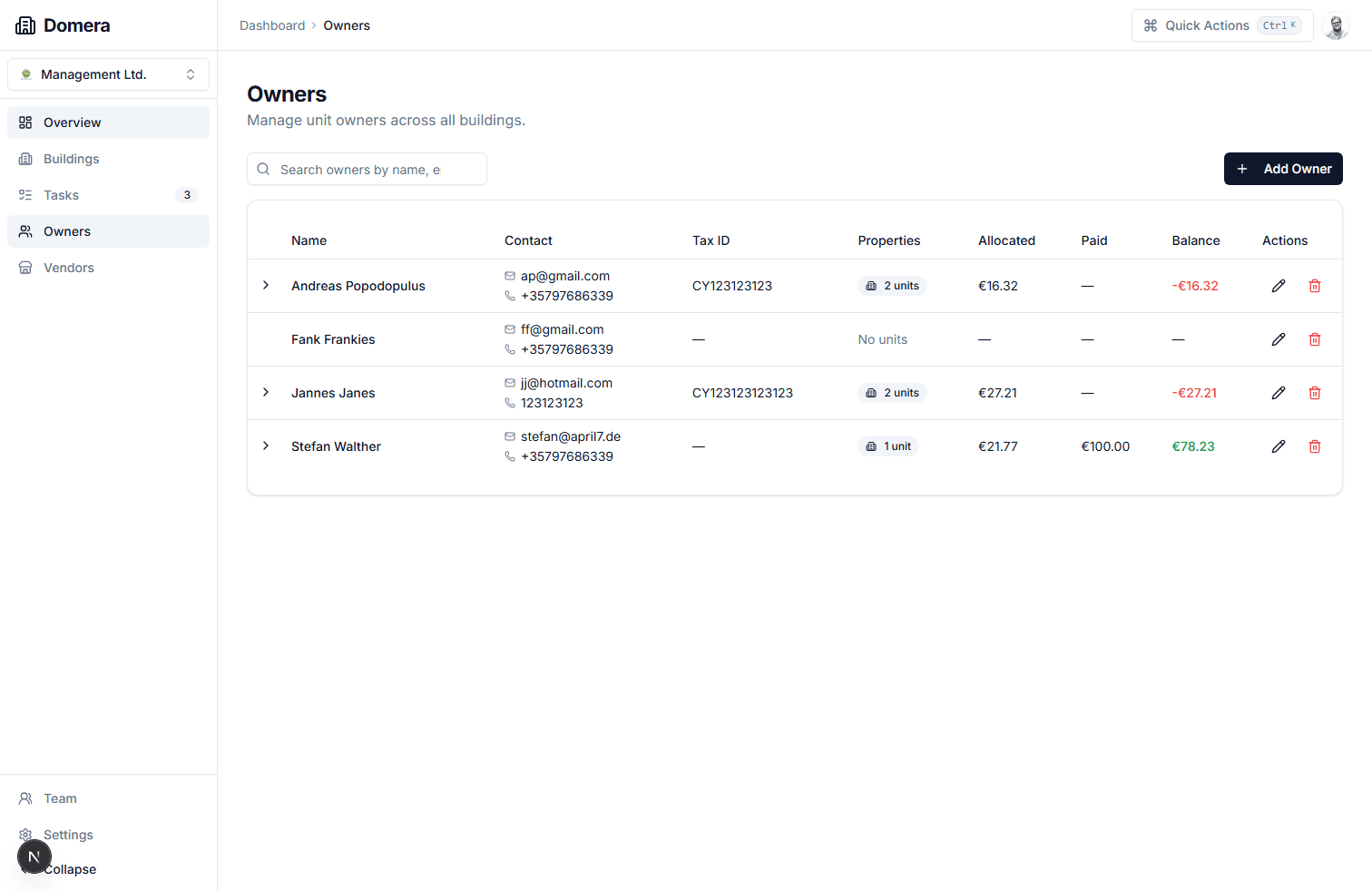This screenshot has width=1372, height=891.
Task: Expand the Andreas Popodopulus row
Action: point(266,285)
